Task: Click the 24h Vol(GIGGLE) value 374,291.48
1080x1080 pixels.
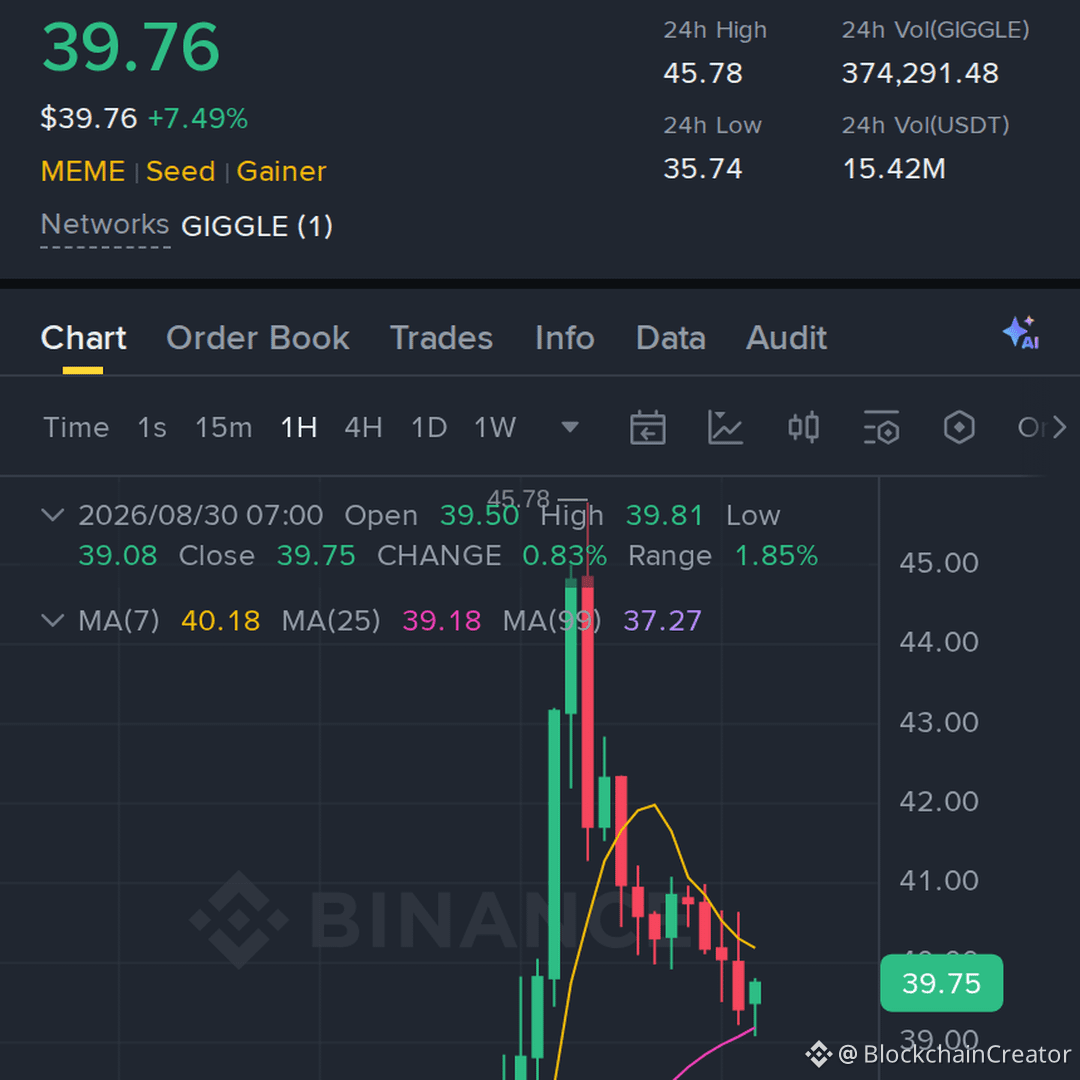Action: pyautogui.click(x=920, y=73)
